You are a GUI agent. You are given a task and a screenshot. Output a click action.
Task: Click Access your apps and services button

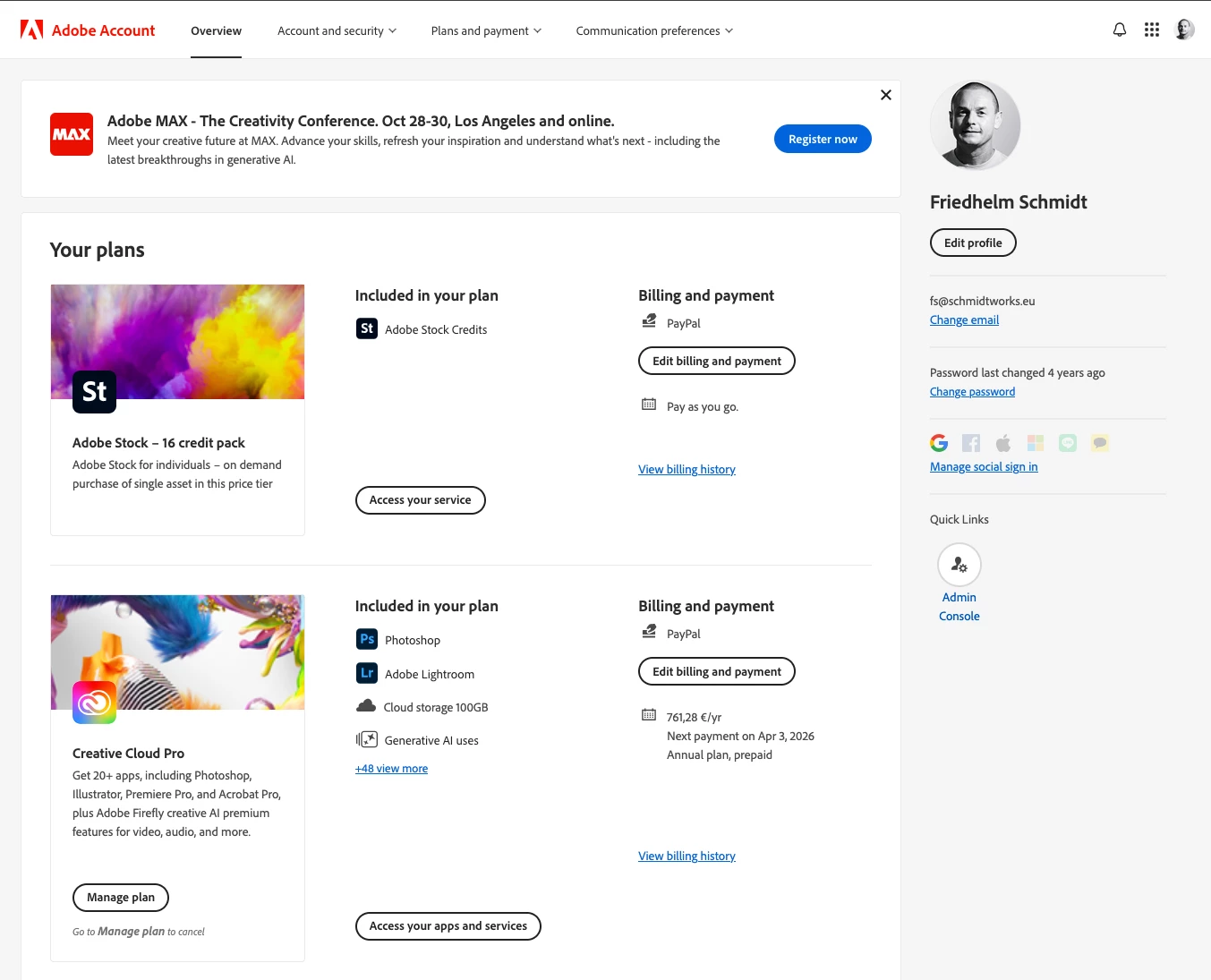(x=448, y=926)
